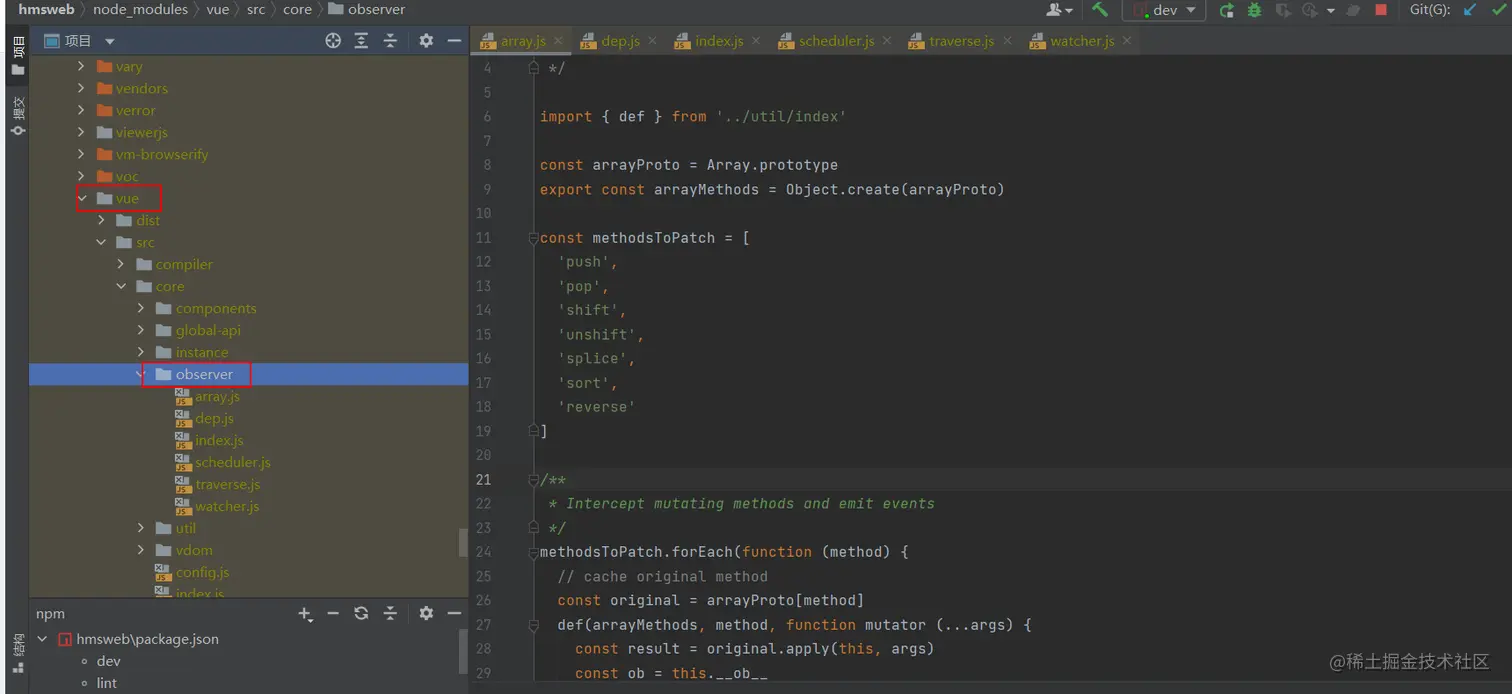
Task: Close the dep.js tab
Action: [x=652, y=41]
